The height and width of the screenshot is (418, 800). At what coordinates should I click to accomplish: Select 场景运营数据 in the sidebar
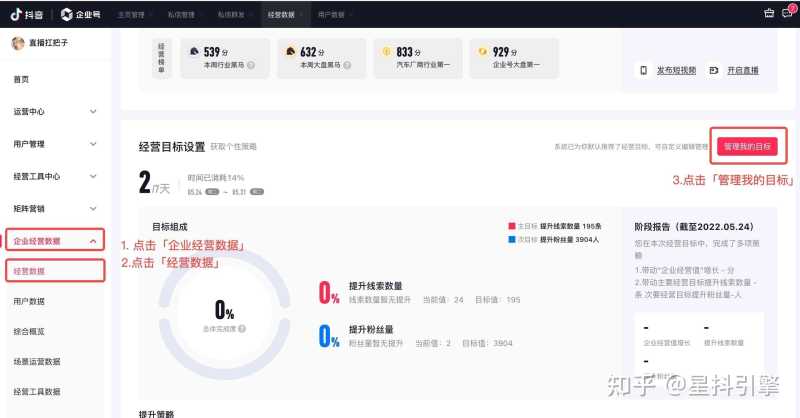pos(37,361)
